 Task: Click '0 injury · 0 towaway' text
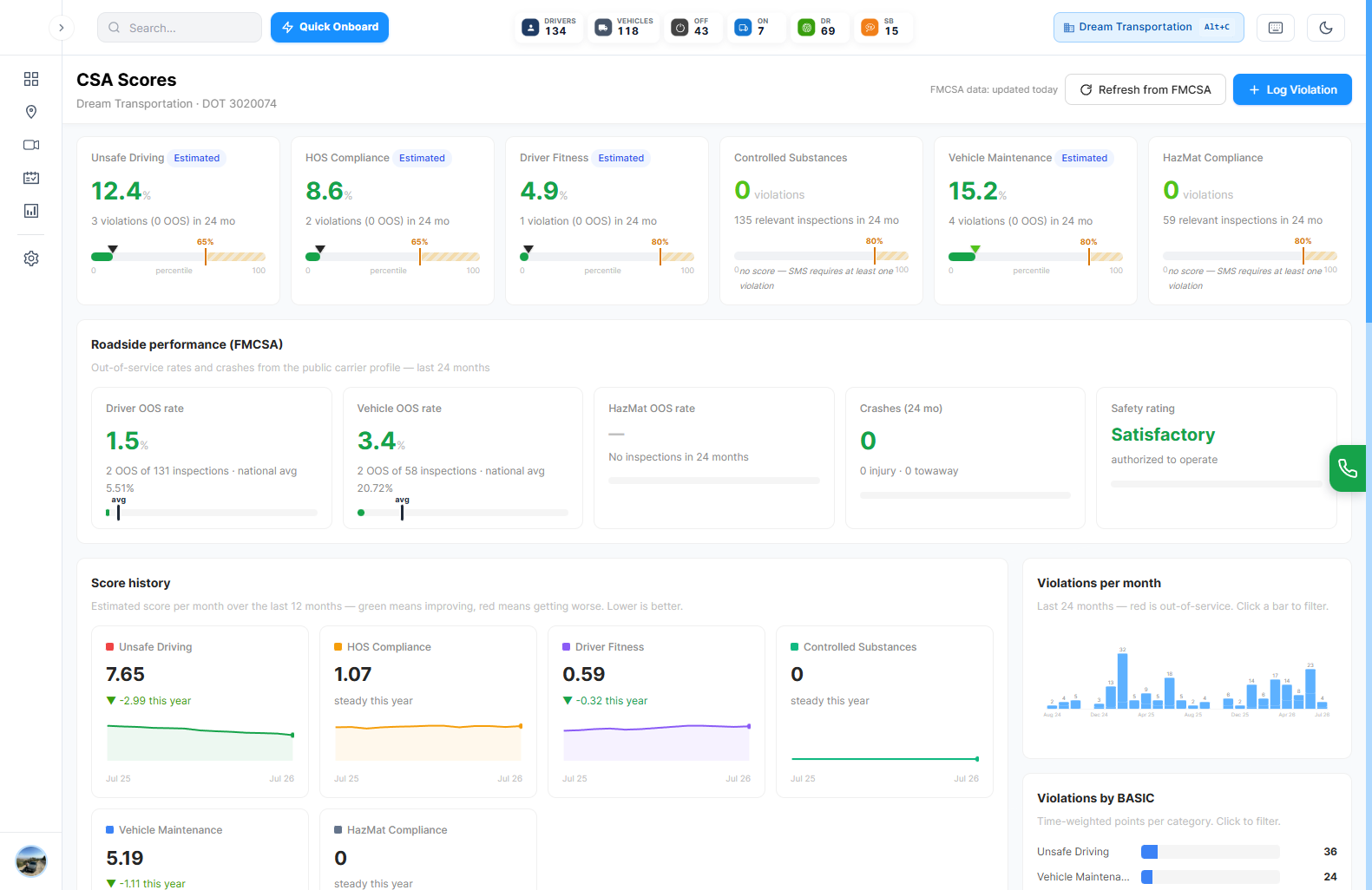coord(909,471)
